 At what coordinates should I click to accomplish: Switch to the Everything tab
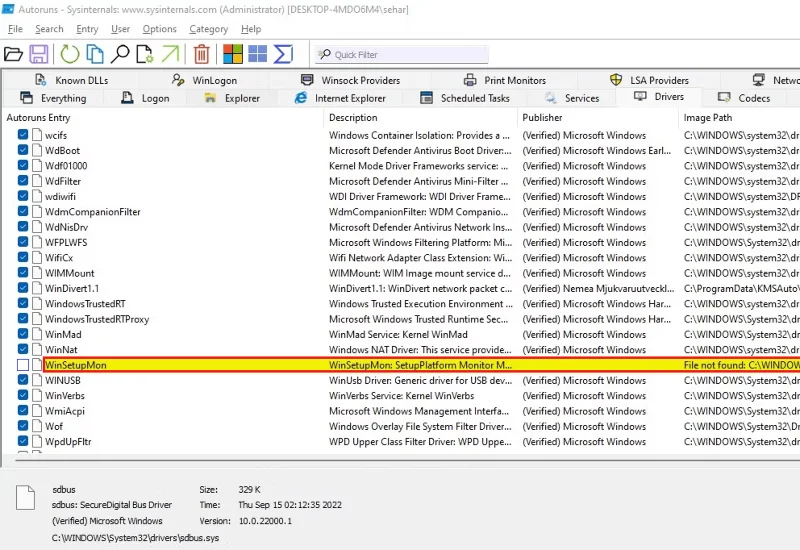(x=53, y=98)
